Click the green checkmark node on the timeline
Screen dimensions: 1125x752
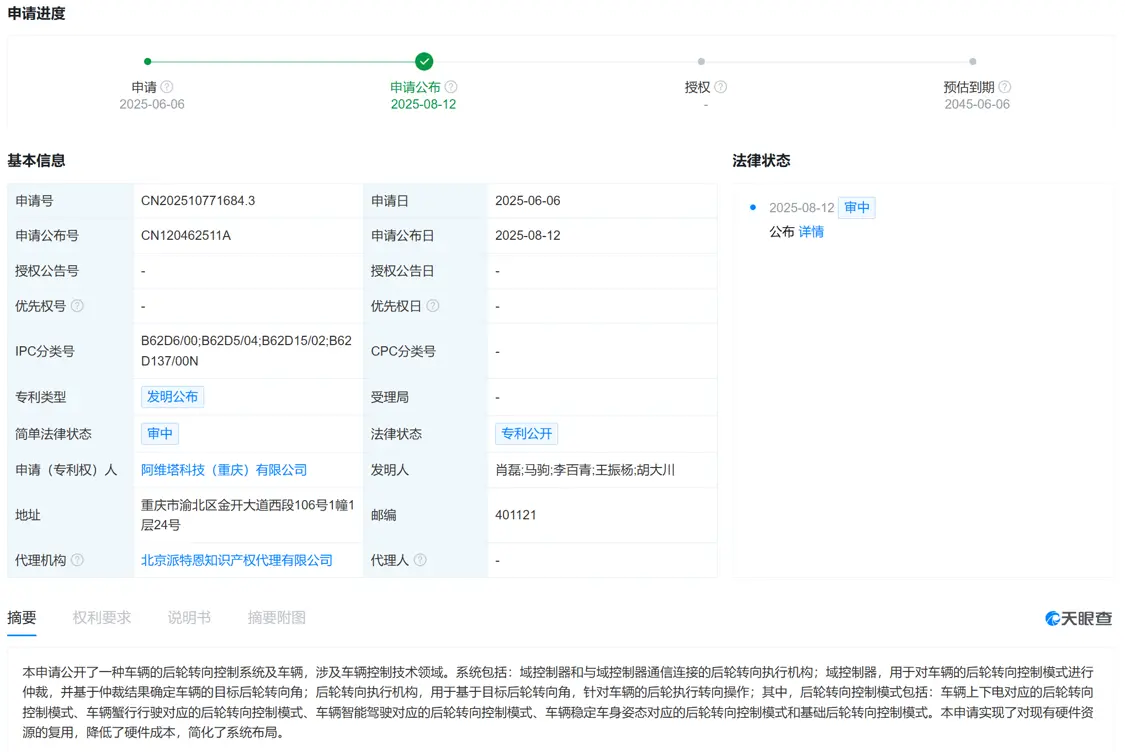coord(423,60)
